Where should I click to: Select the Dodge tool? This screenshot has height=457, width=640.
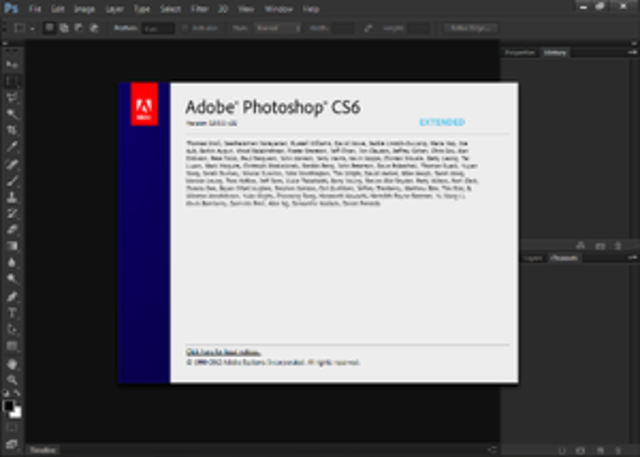pyautogui.click(x=12, y=279)
